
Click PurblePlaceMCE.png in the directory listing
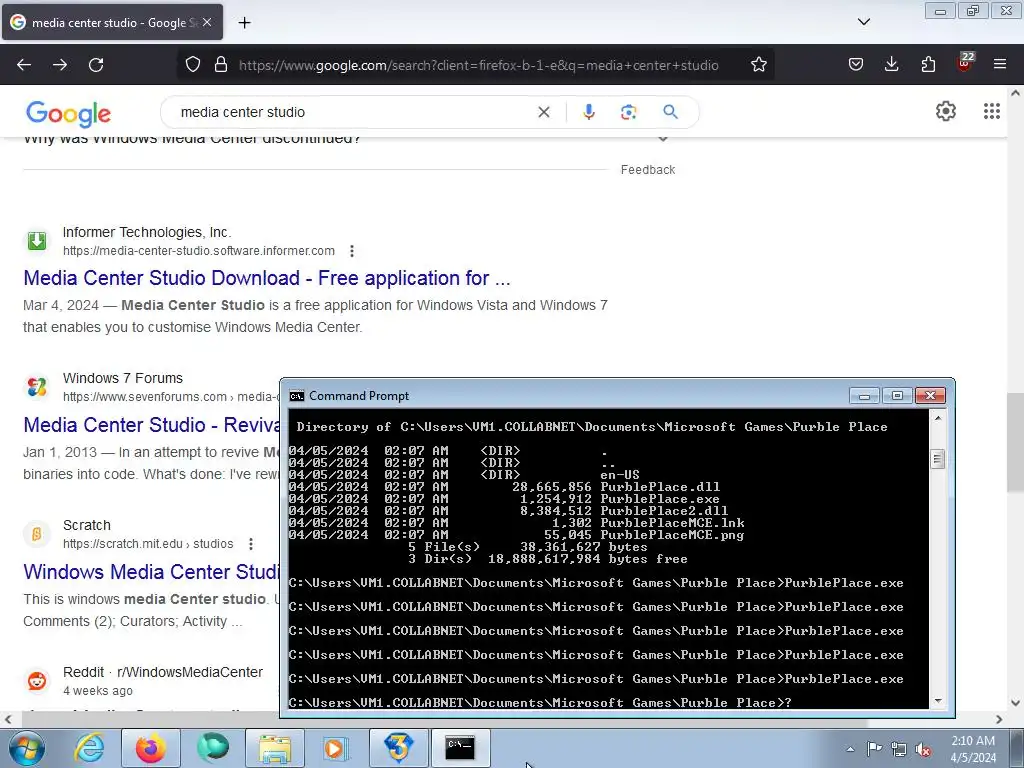tap(672, 535)
